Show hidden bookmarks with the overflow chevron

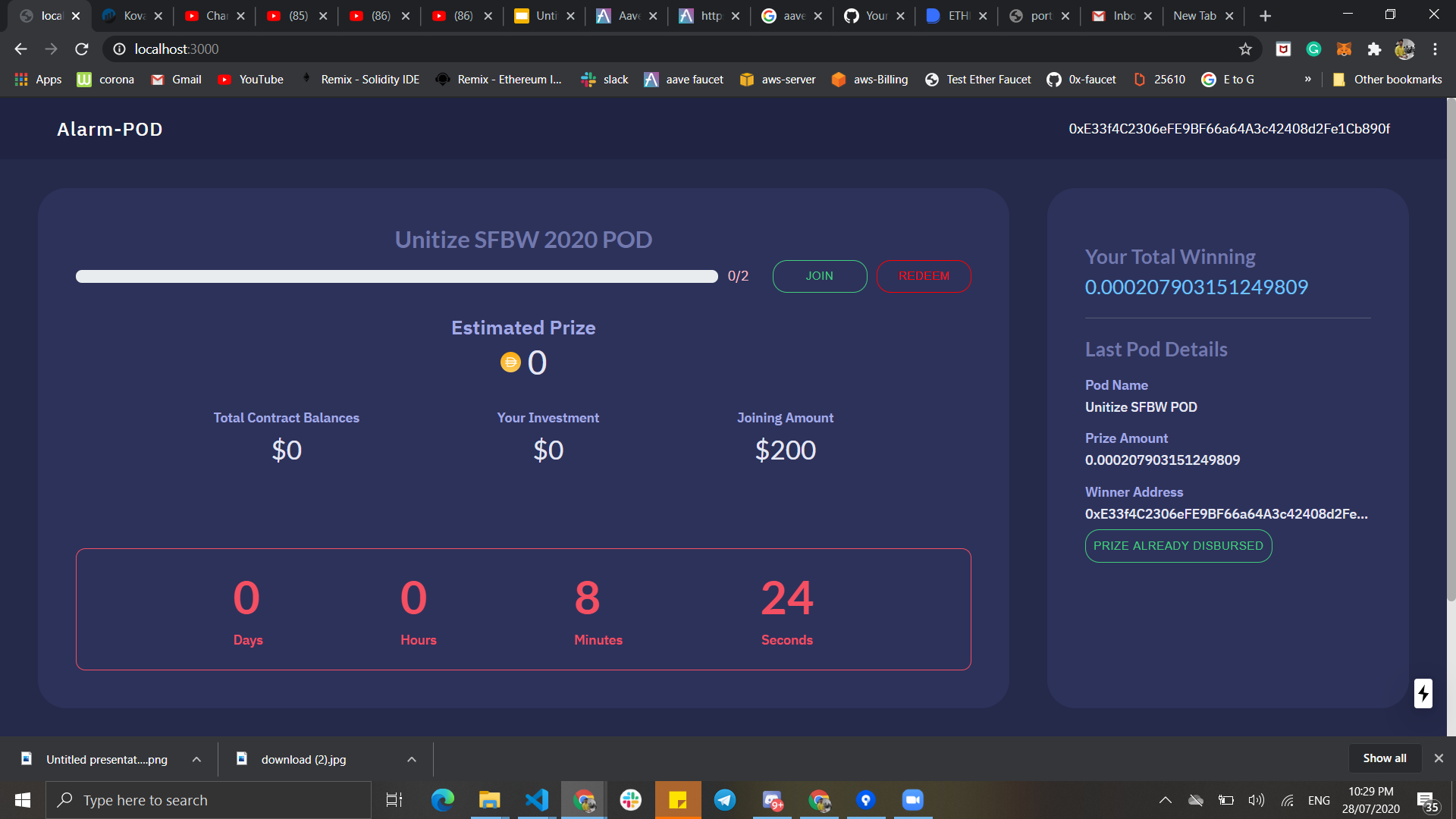click(x=1309, y=79)
